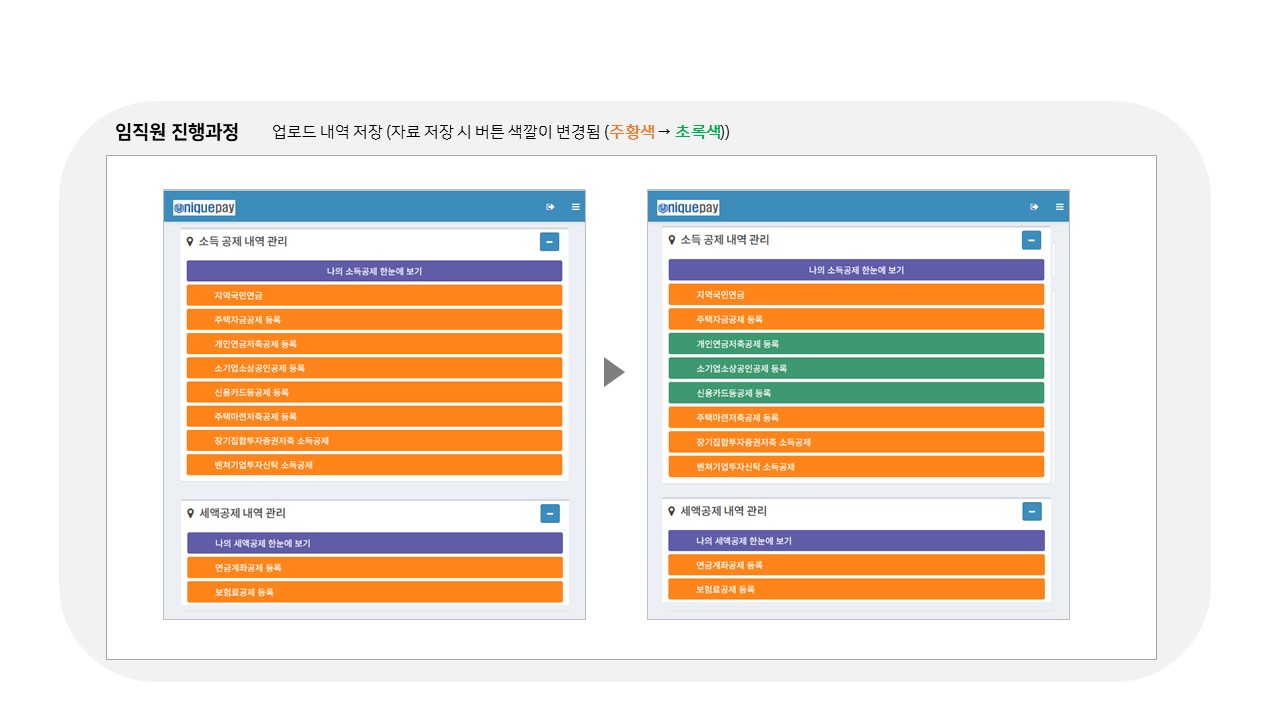Click the uniquepay logo on the left screen
Viewport: 1280px width, 720px height.
click(x=204, y=207)
